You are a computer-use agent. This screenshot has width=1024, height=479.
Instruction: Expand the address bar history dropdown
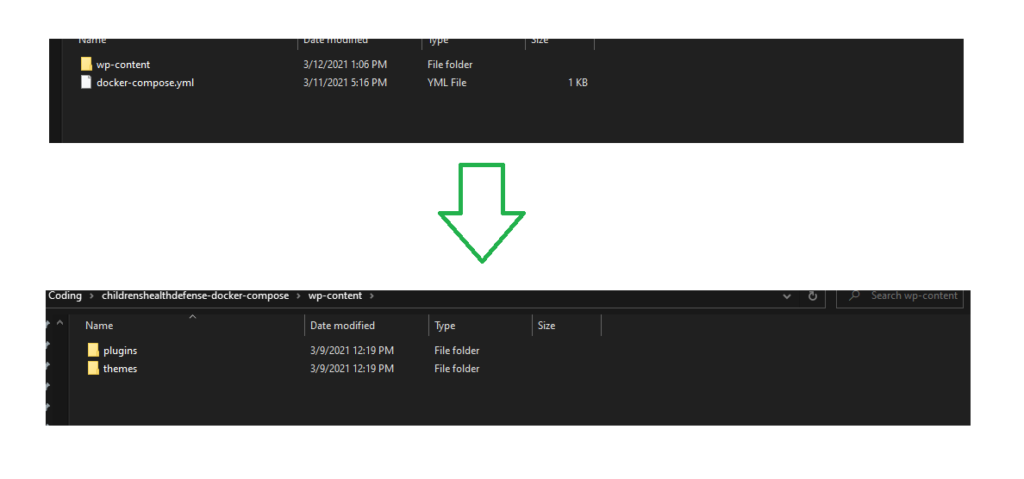(788, 296)
